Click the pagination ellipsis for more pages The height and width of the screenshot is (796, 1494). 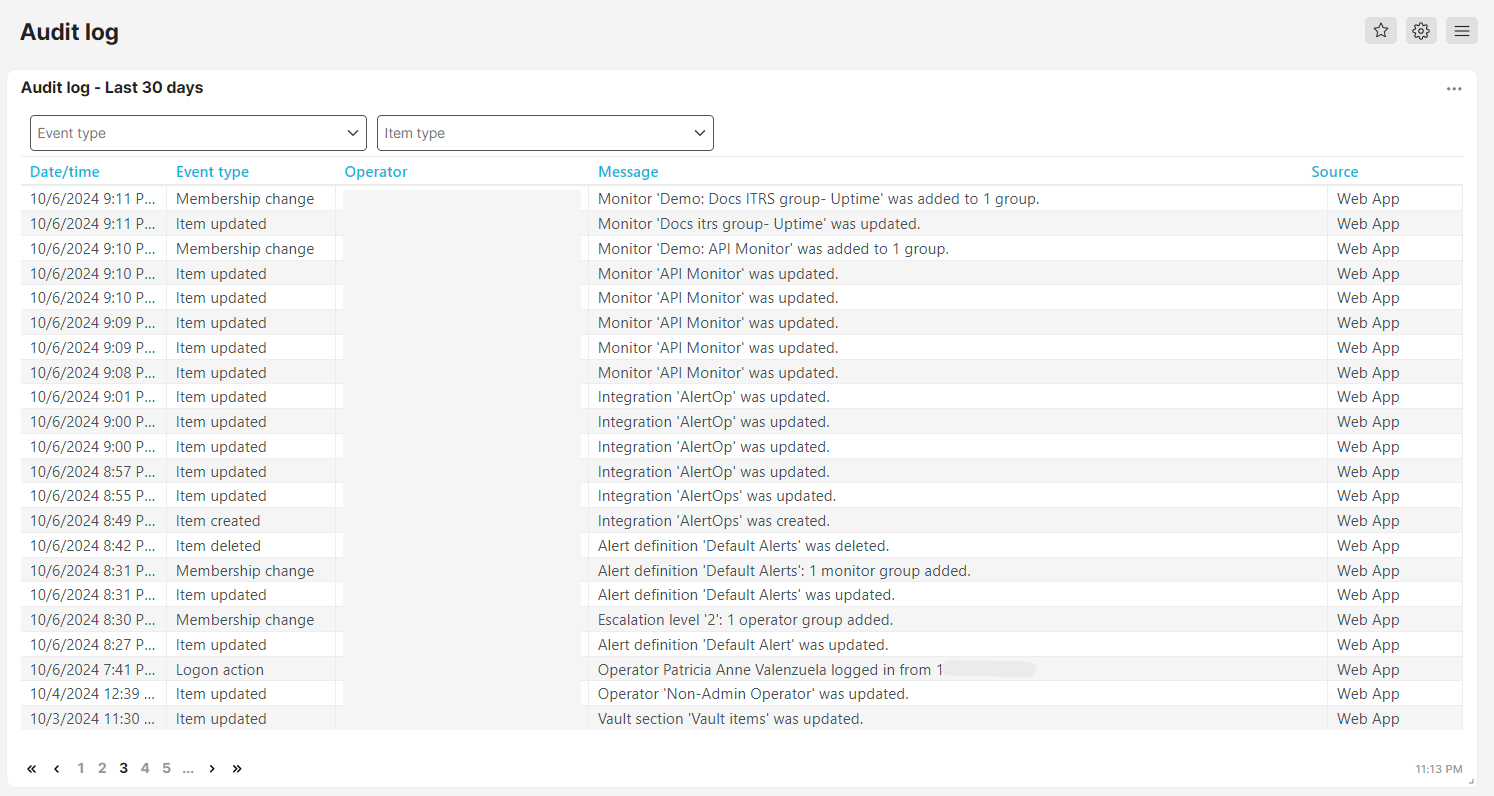tap(188, 768)
